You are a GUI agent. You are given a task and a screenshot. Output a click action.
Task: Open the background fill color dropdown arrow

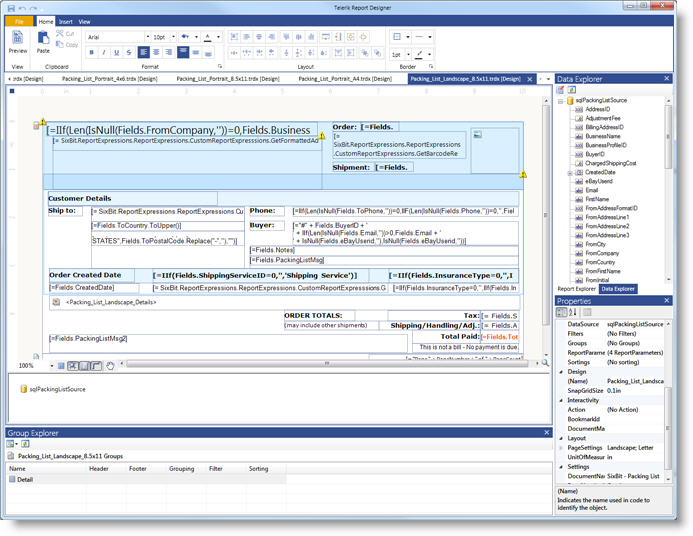(196, 37)
